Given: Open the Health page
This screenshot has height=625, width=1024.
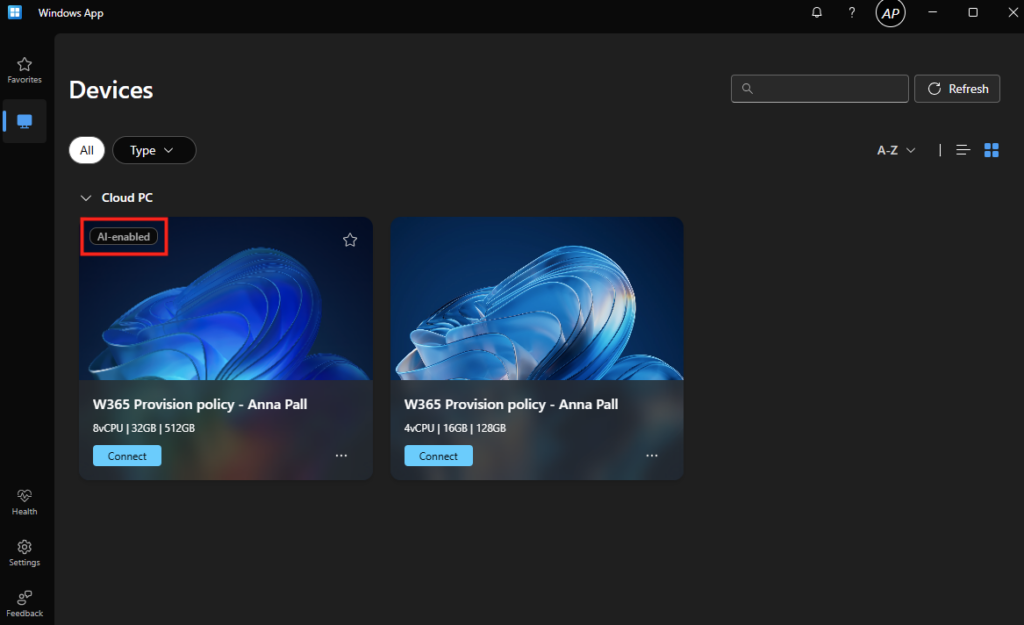Looking at the screenshot, I should pos(24,501).
